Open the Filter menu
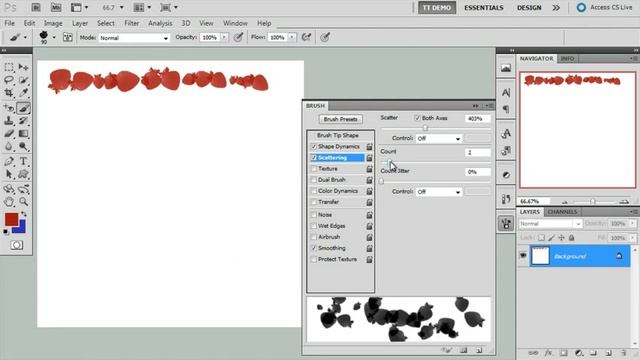640x360 pixels. 131,23
